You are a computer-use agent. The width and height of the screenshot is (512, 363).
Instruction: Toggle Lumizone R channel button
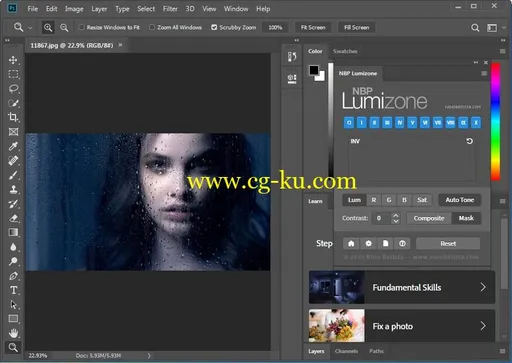tap(374, 200)
